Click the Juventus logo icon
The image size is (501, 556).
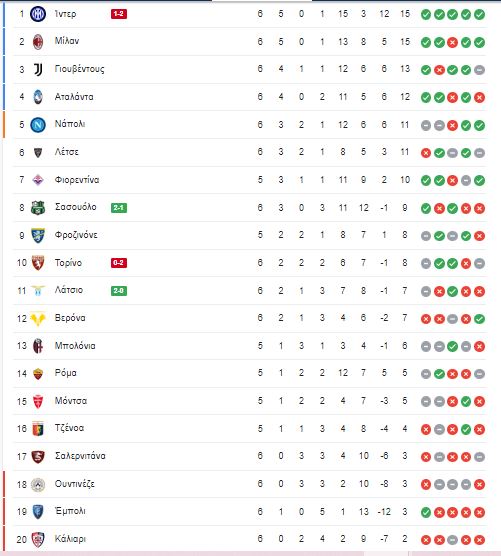[38, 70]
